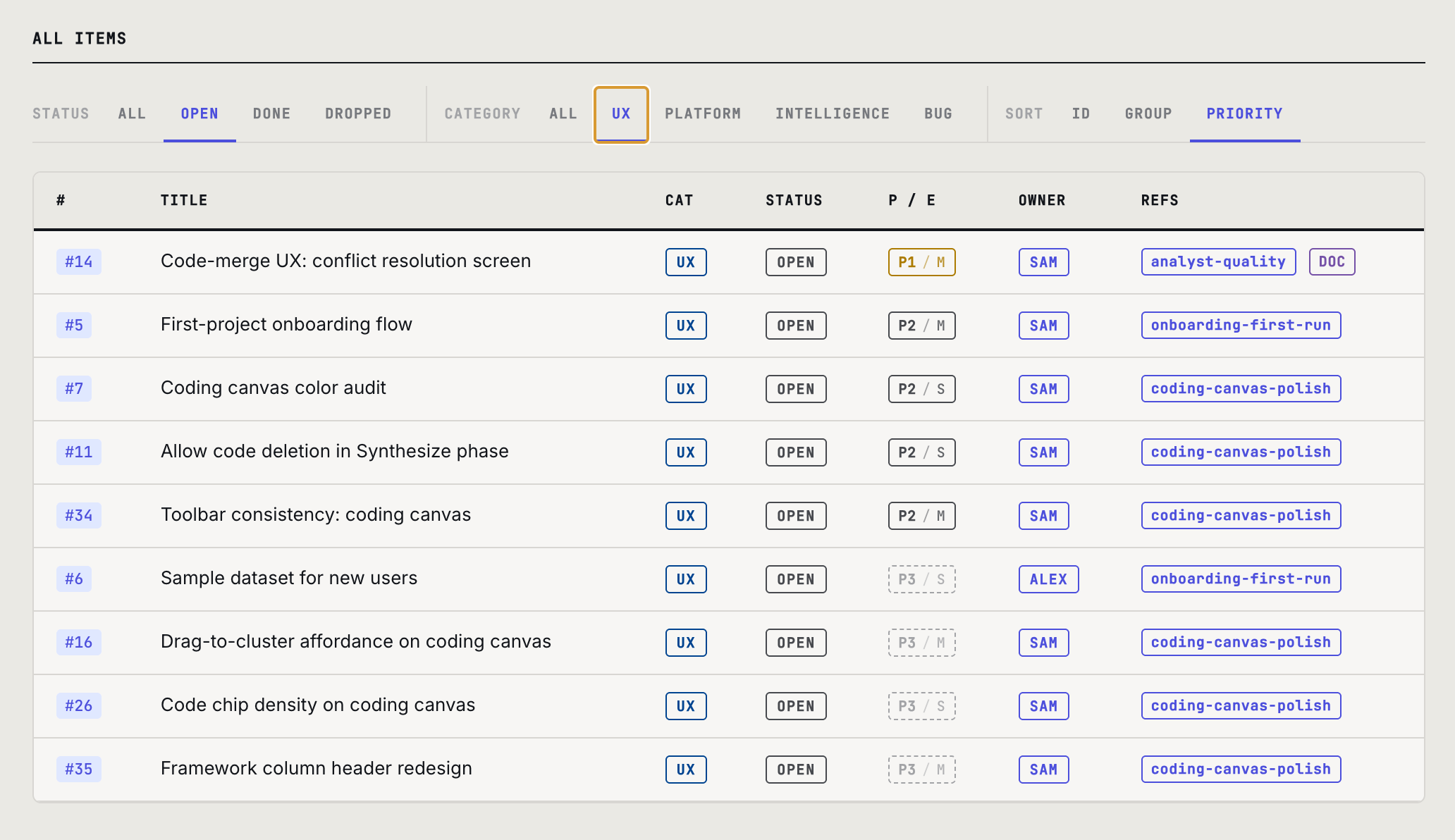Select All in the category filter
The height and width of the screenshot is (840, 1455).
[563, 113]
